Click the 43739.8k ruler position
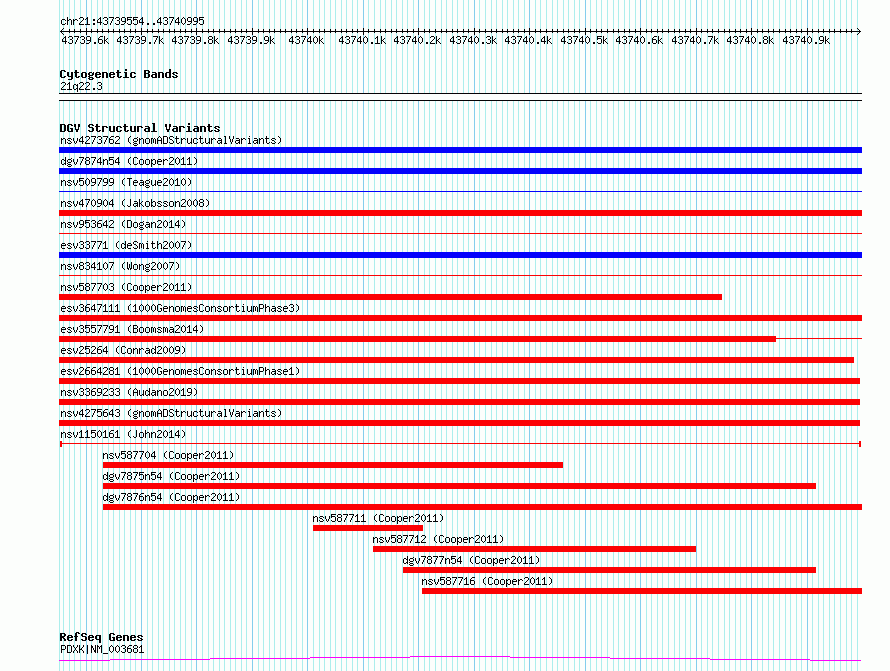The image size is (890, 671). click(x=195, y=40)
